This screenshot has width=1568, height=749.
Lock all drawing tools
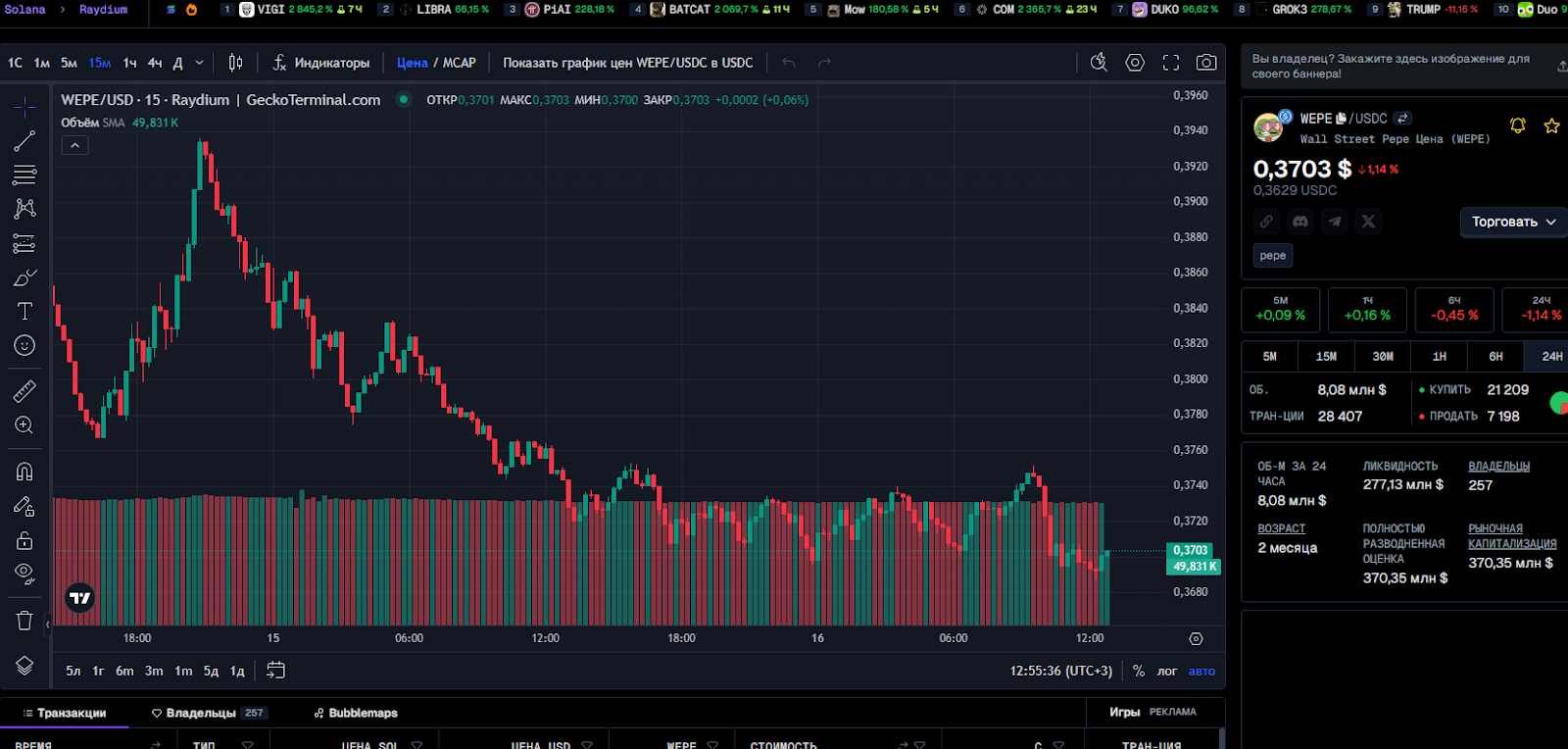24,540
